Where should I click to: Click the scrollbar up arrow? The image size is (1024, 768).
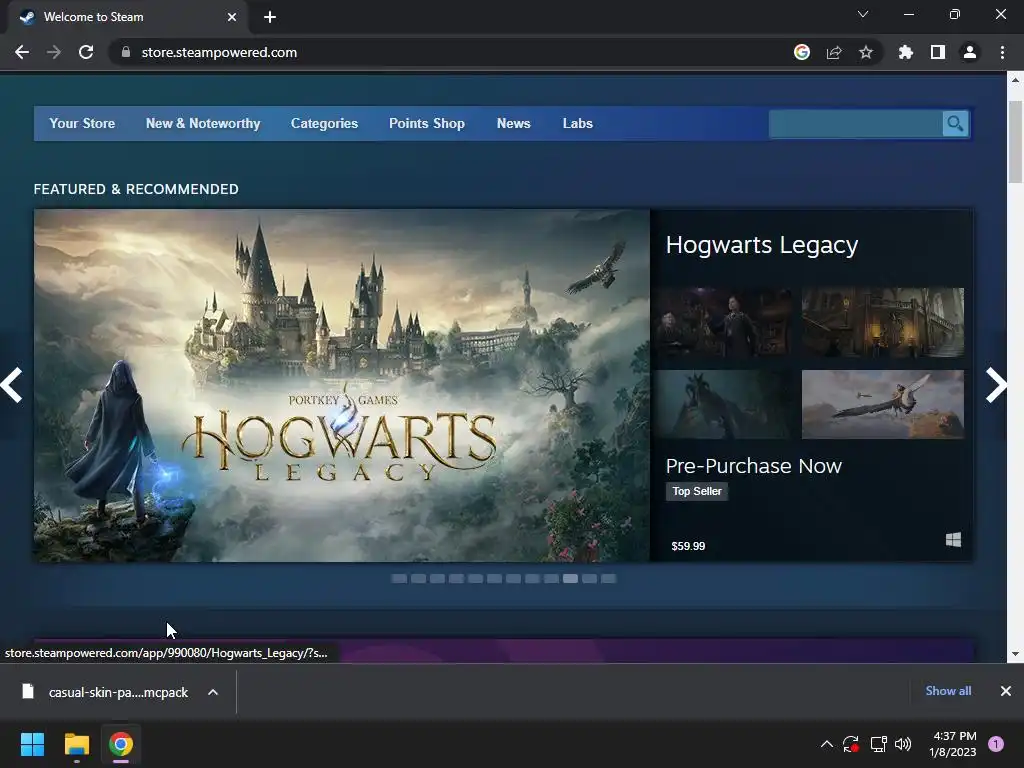[1015, 80]
